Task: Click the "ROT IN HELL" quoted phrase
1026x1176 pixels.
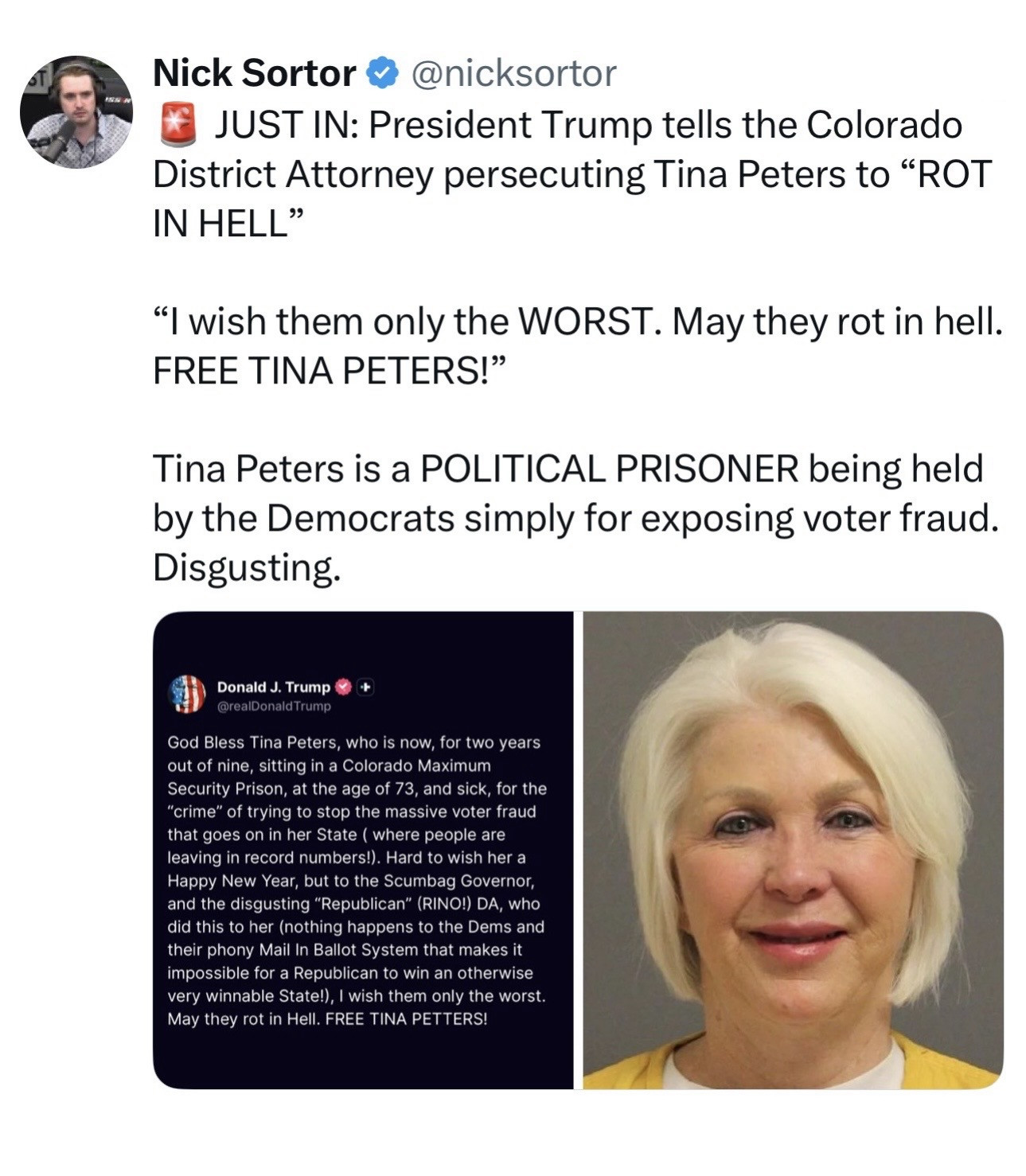Action: point(572,199)
